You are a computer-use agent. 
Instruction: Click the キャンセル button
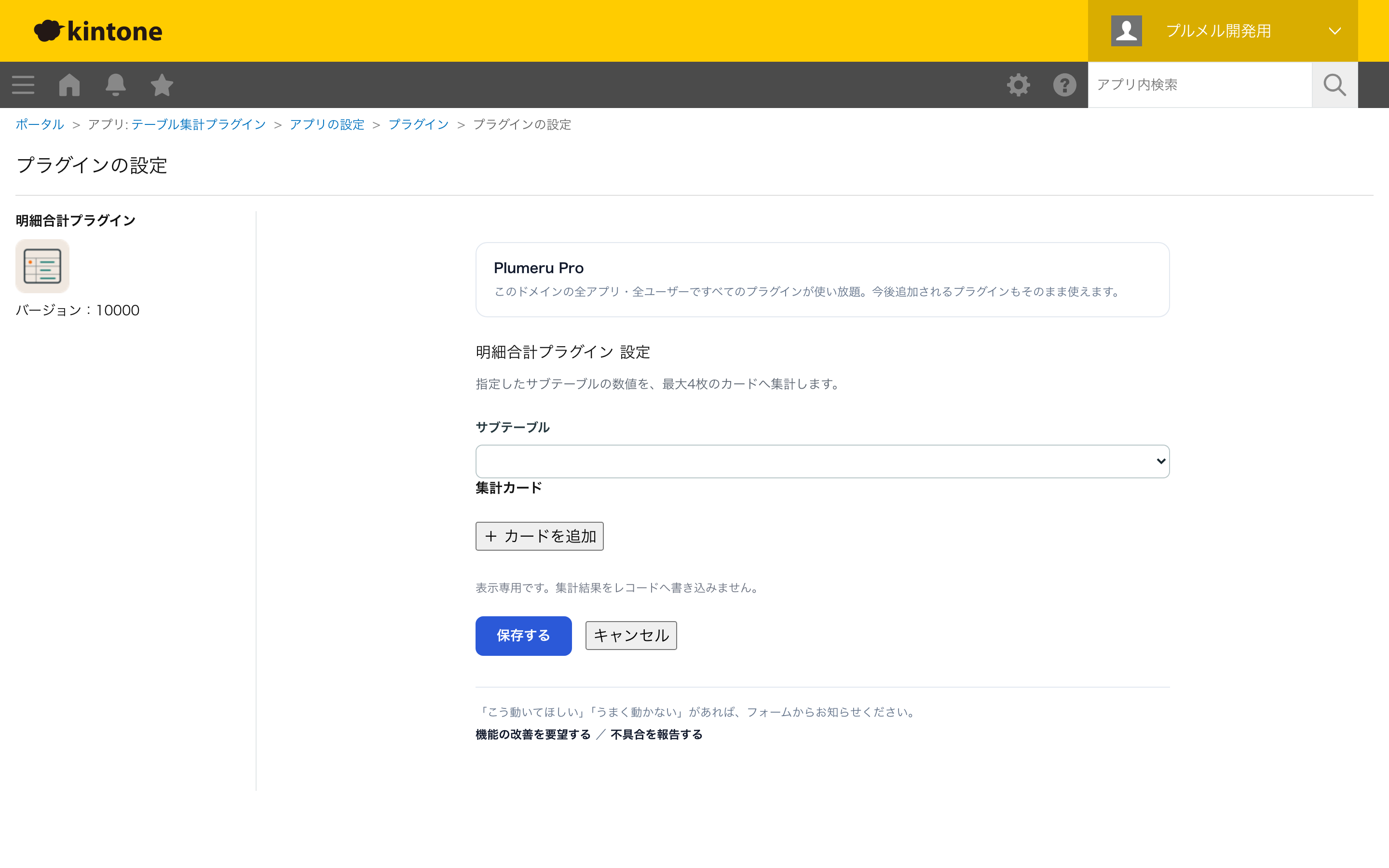coord(631,636)
